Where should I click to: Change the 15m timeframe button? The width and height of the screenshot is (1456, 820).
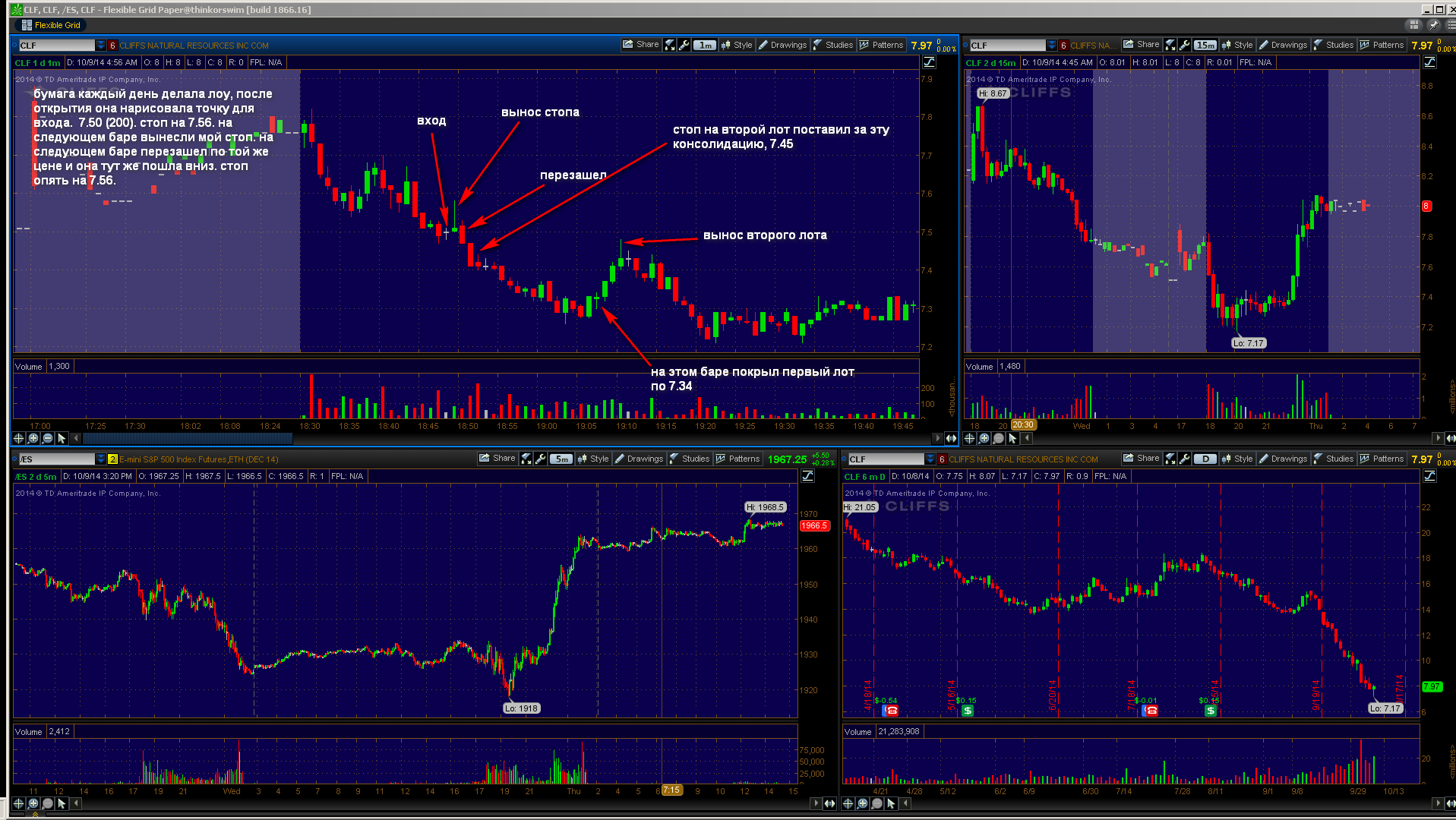coord(1205,45)
